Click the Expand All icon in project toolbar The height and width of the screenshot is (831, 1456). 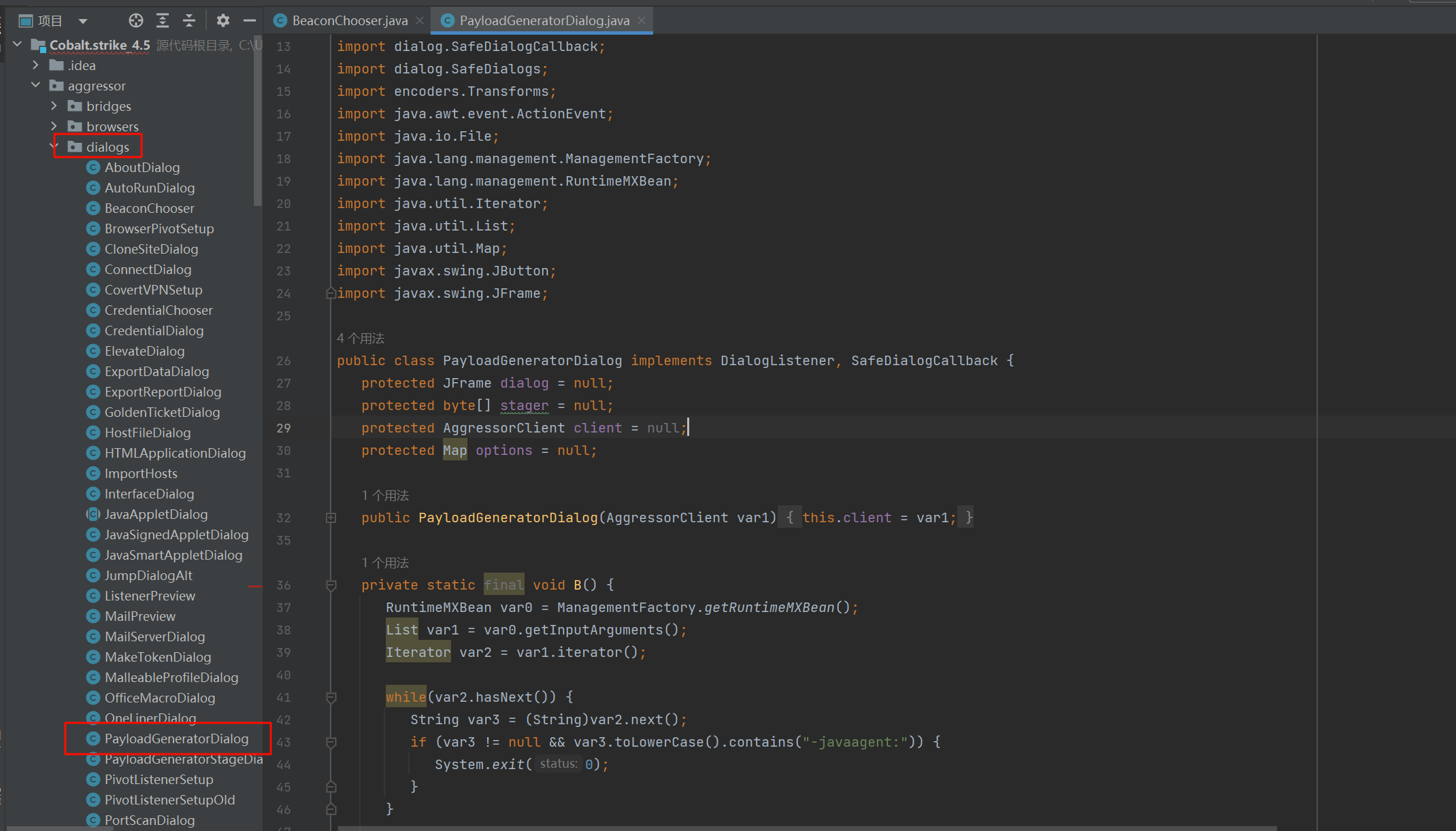(x=163, y=21)
